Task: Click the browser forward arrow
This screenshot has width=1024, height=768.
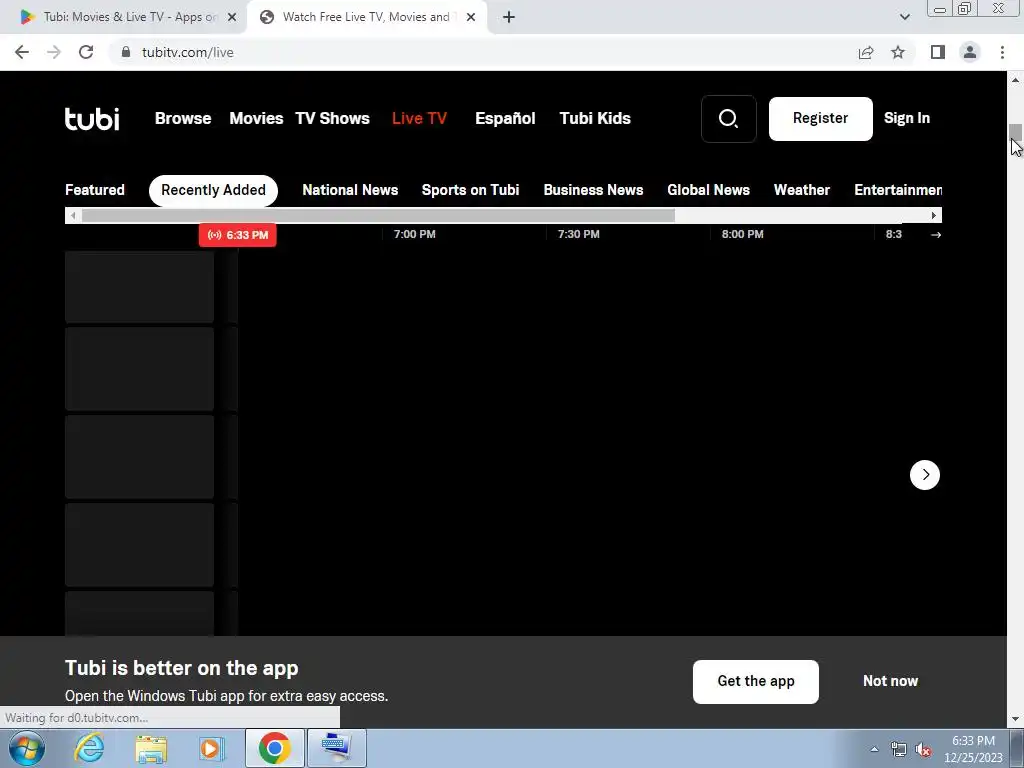Action: pos(54,52)
